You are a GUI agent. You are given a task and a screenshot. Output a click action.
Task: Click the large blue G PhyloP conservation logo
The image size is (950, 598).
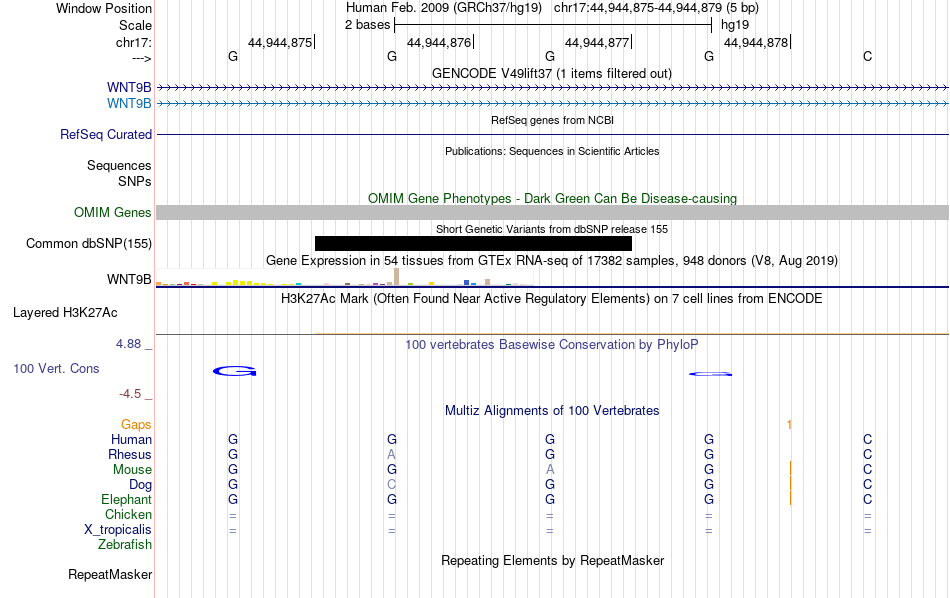pyautogui.click(x=234, y=371)
